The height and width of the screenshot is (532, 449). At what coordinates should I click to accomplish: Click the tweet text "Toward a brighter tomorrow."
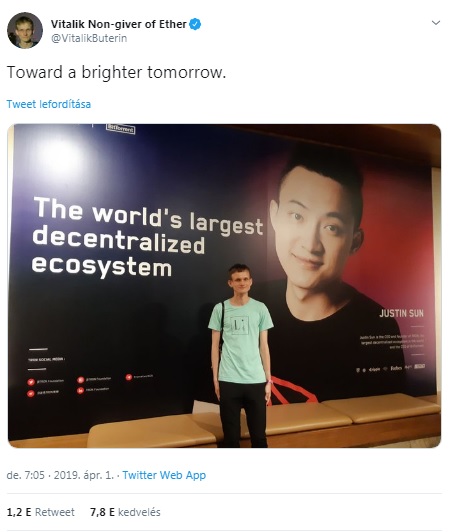(116, 72)
